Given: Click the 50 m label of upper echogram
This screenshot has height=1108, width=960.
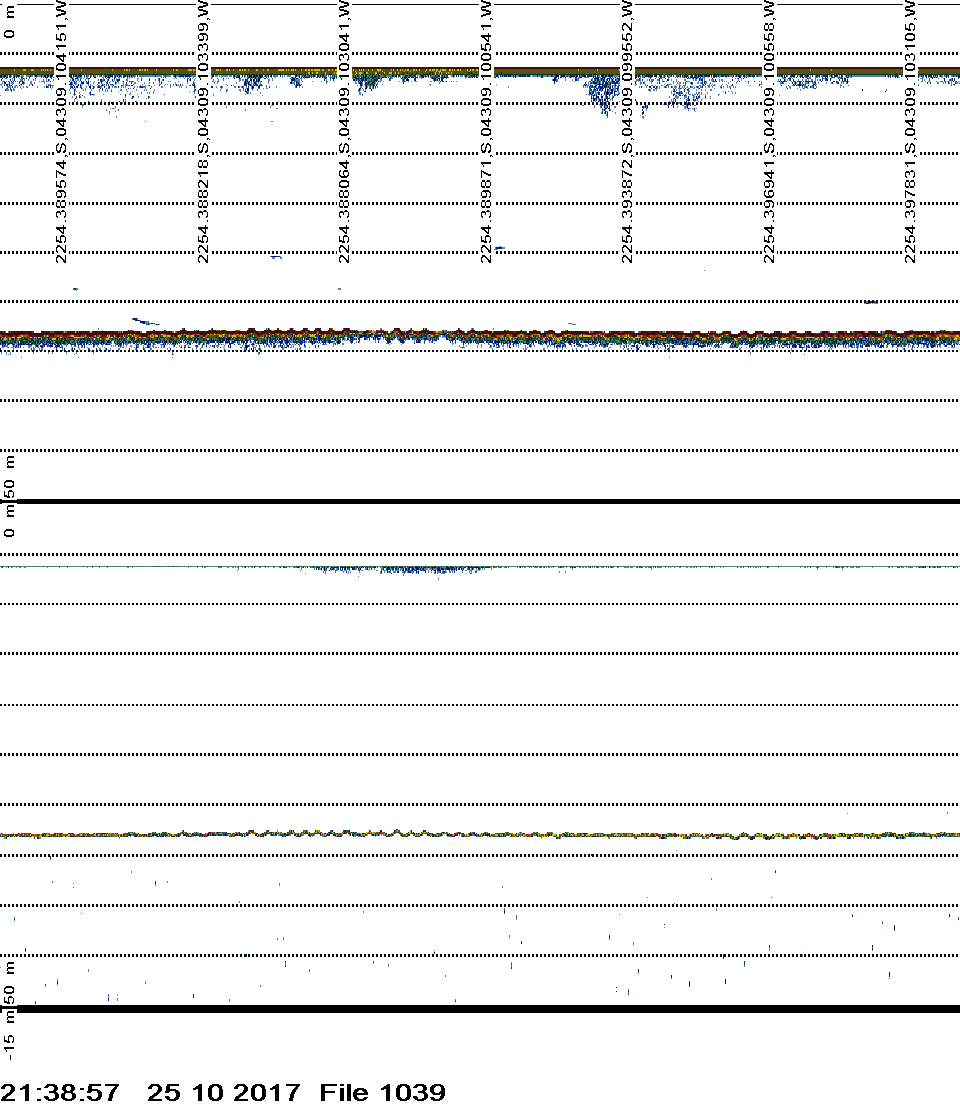Looking at the screenshot, I should pyautogui.click(x=10, y=478).
